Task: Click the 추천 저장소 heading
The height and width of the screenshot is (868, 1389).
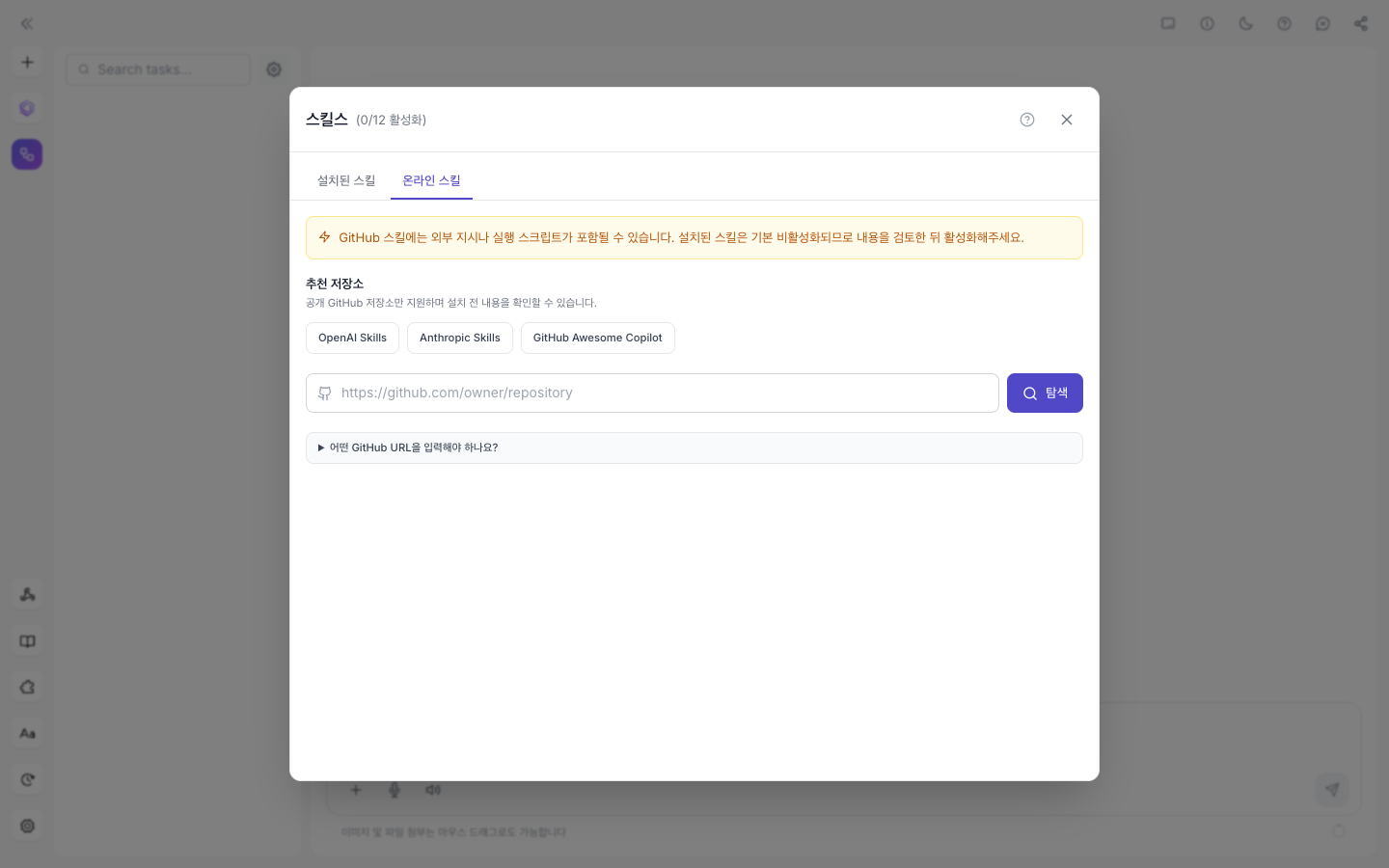Action: click(x=335, y=284)
